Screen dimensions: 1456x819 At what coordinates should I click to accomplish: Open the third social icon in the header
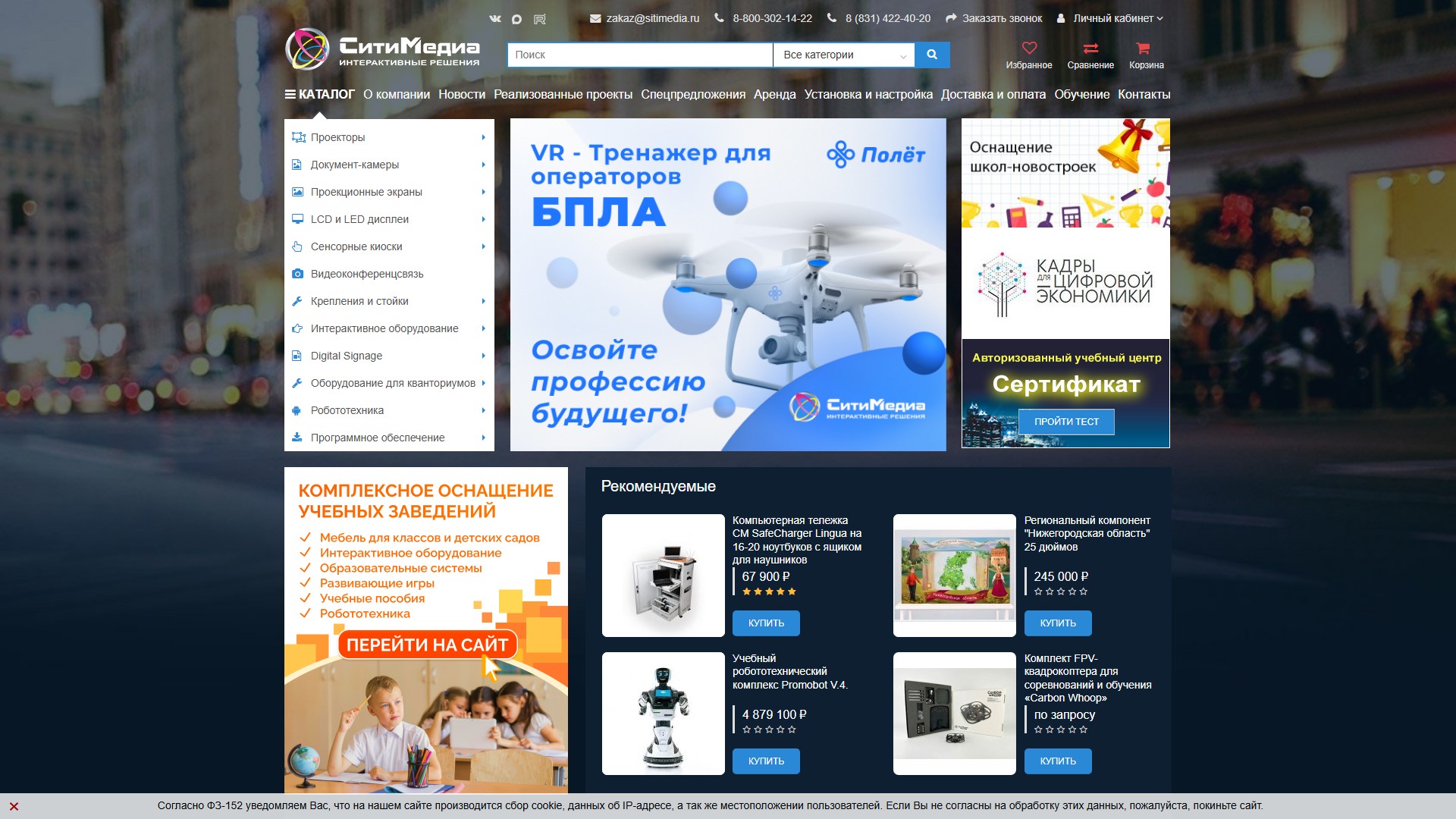point(539,18)
